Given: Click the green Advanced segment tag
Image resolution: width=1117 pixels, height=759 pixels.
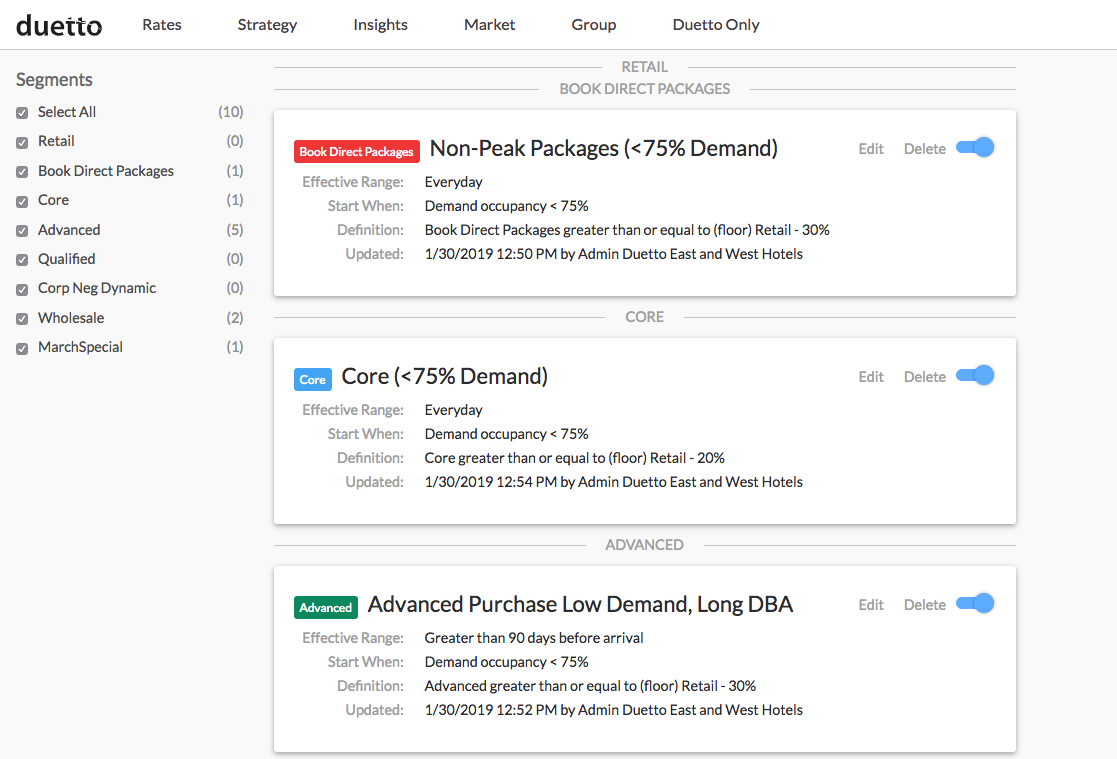Looking at the screenshot, I should (x=326, y=608).
